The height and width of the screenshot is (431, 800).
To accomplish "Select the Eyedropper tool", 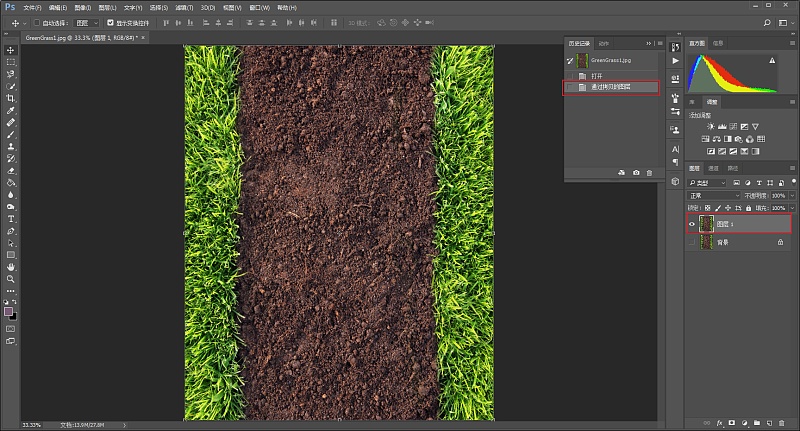I will 11,110.
